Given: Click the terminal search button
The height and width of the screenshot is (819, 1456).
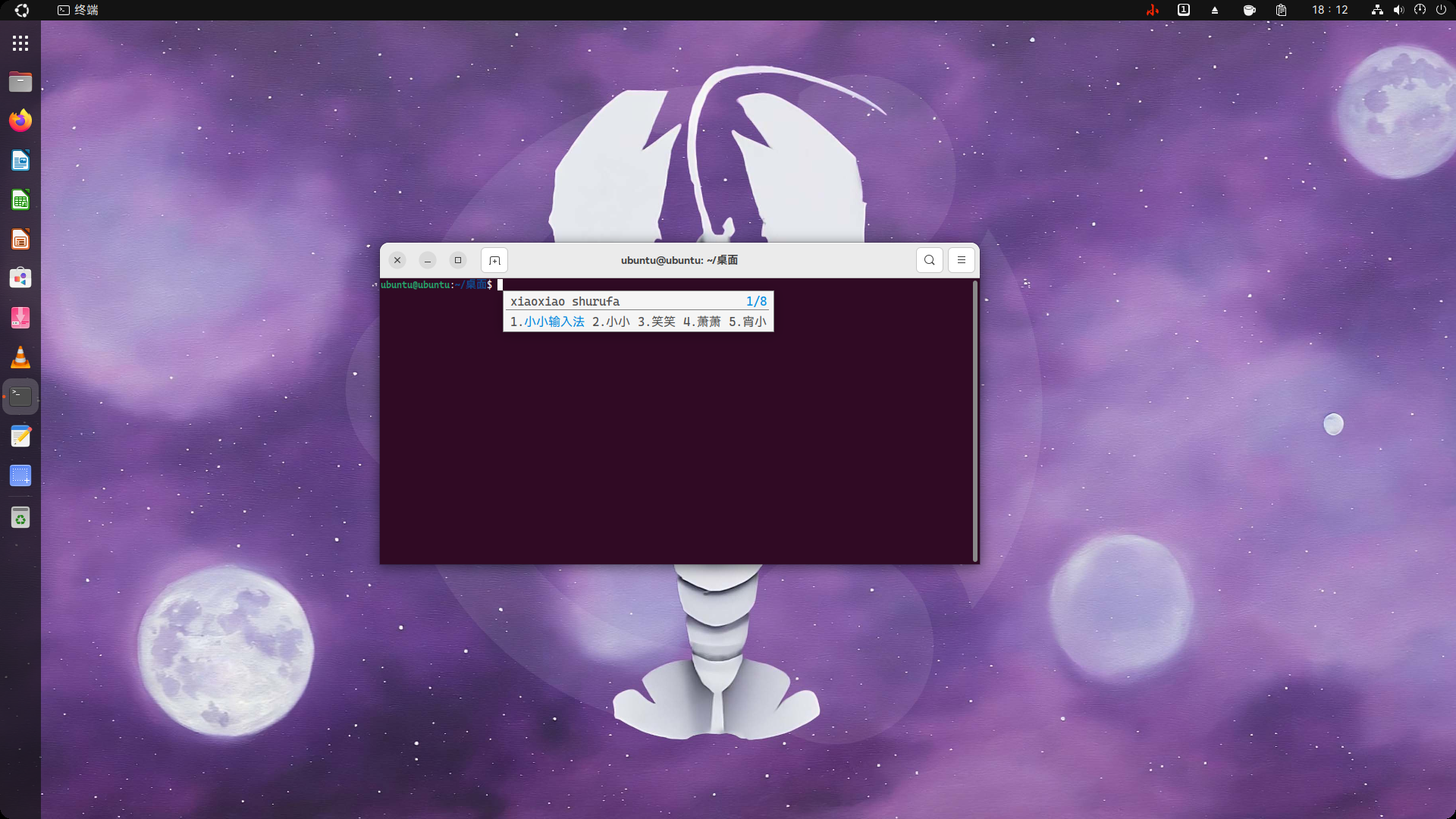Looking at the screenshot, I should 929,260.
